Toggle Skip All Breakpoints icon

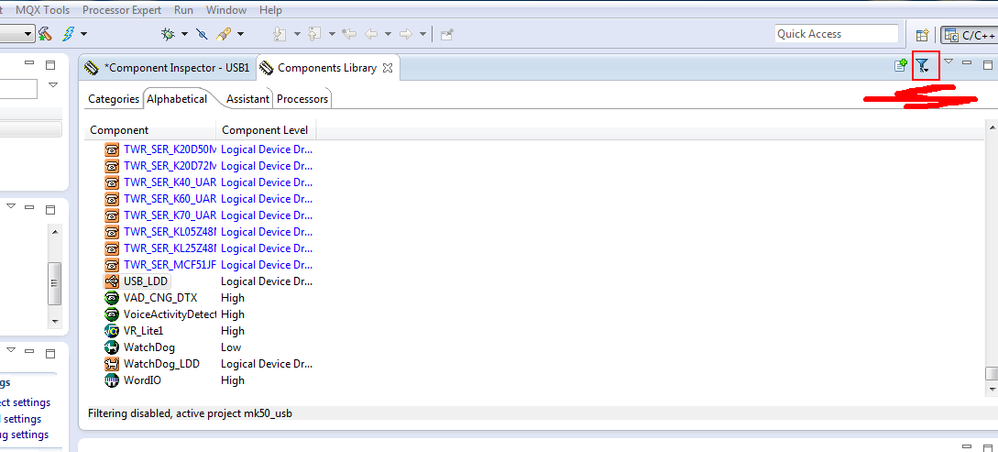point(202,34)
